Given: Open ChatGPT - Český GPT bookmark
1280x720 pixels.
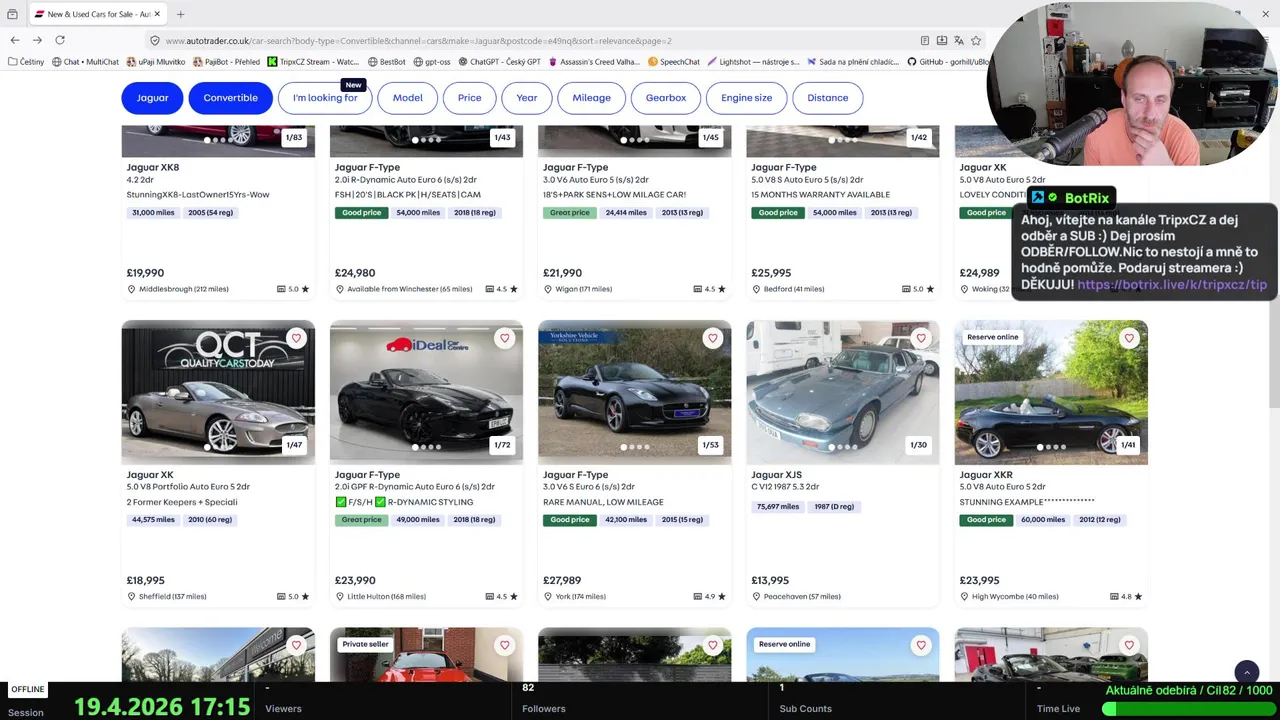Looking at the screenshot, I should [499, 62].
